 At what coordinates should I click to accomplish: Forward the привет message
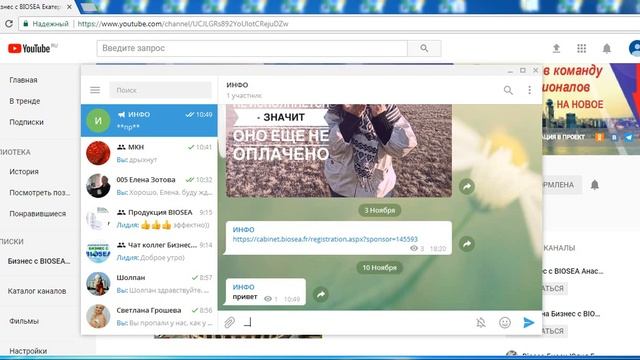321,294
